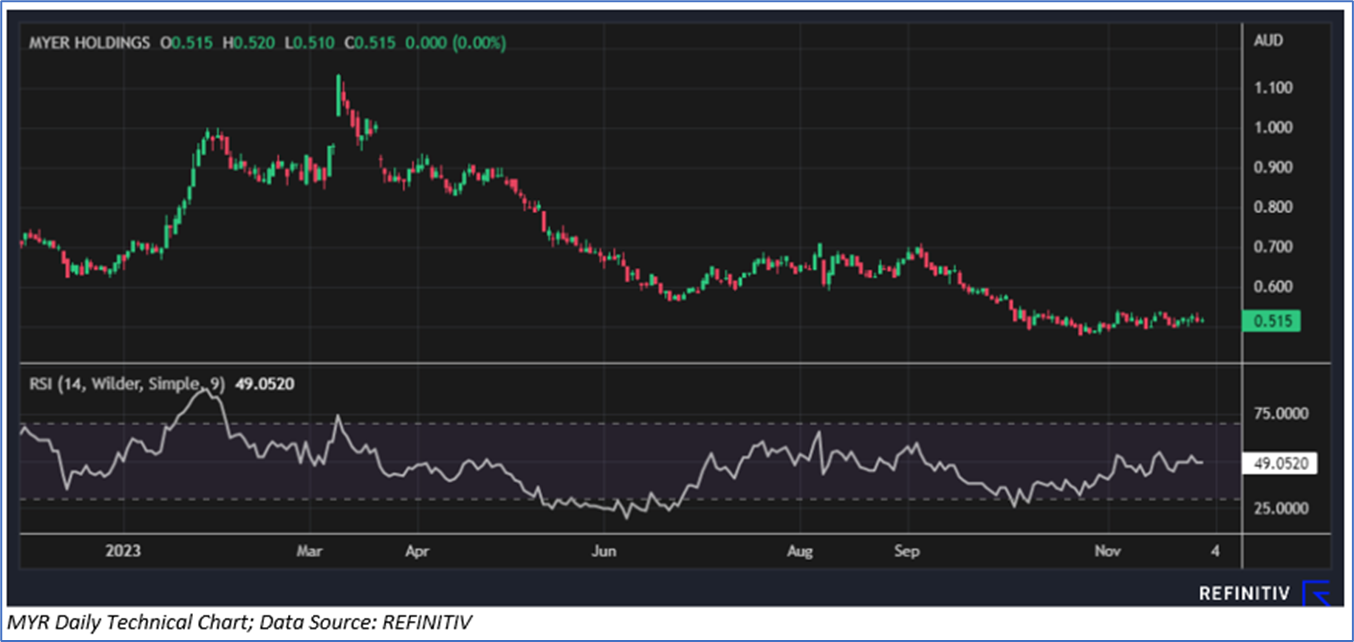This screenshot has width=1354, height=642.
Task: Click the Sep date axis label
Action: tap(906, 550)
